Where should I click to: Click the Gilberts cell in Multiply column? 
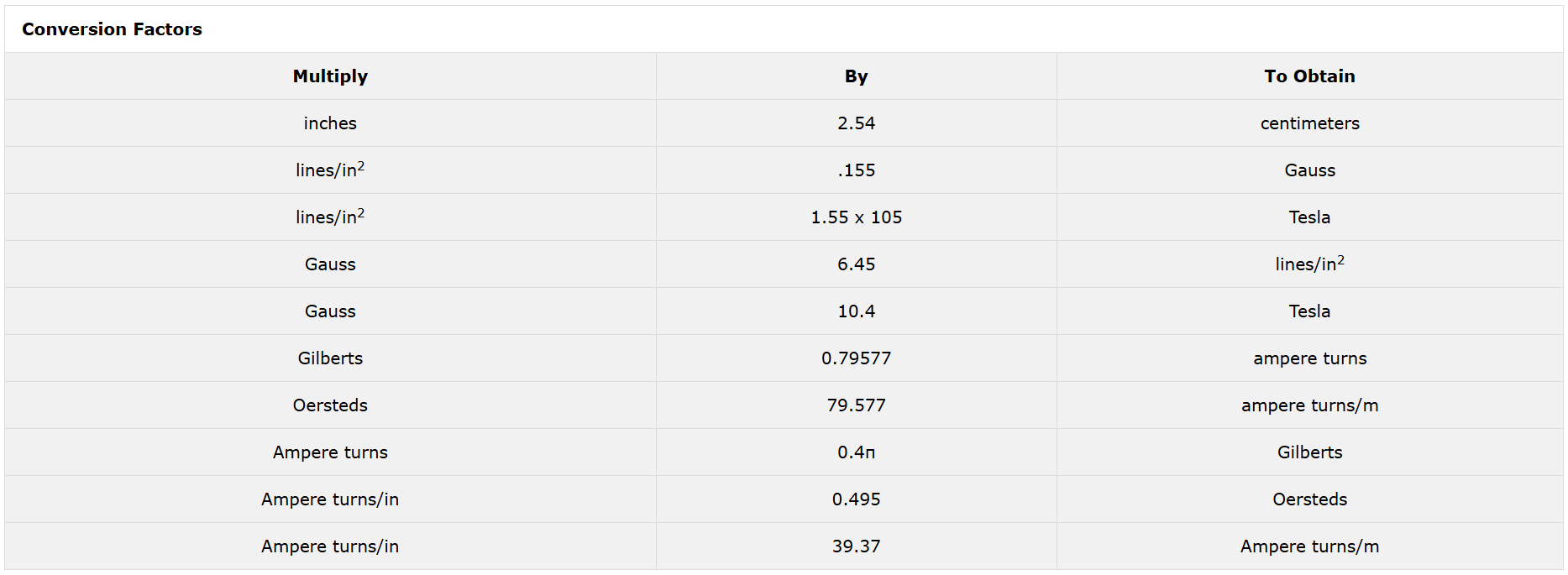point(330,358)
